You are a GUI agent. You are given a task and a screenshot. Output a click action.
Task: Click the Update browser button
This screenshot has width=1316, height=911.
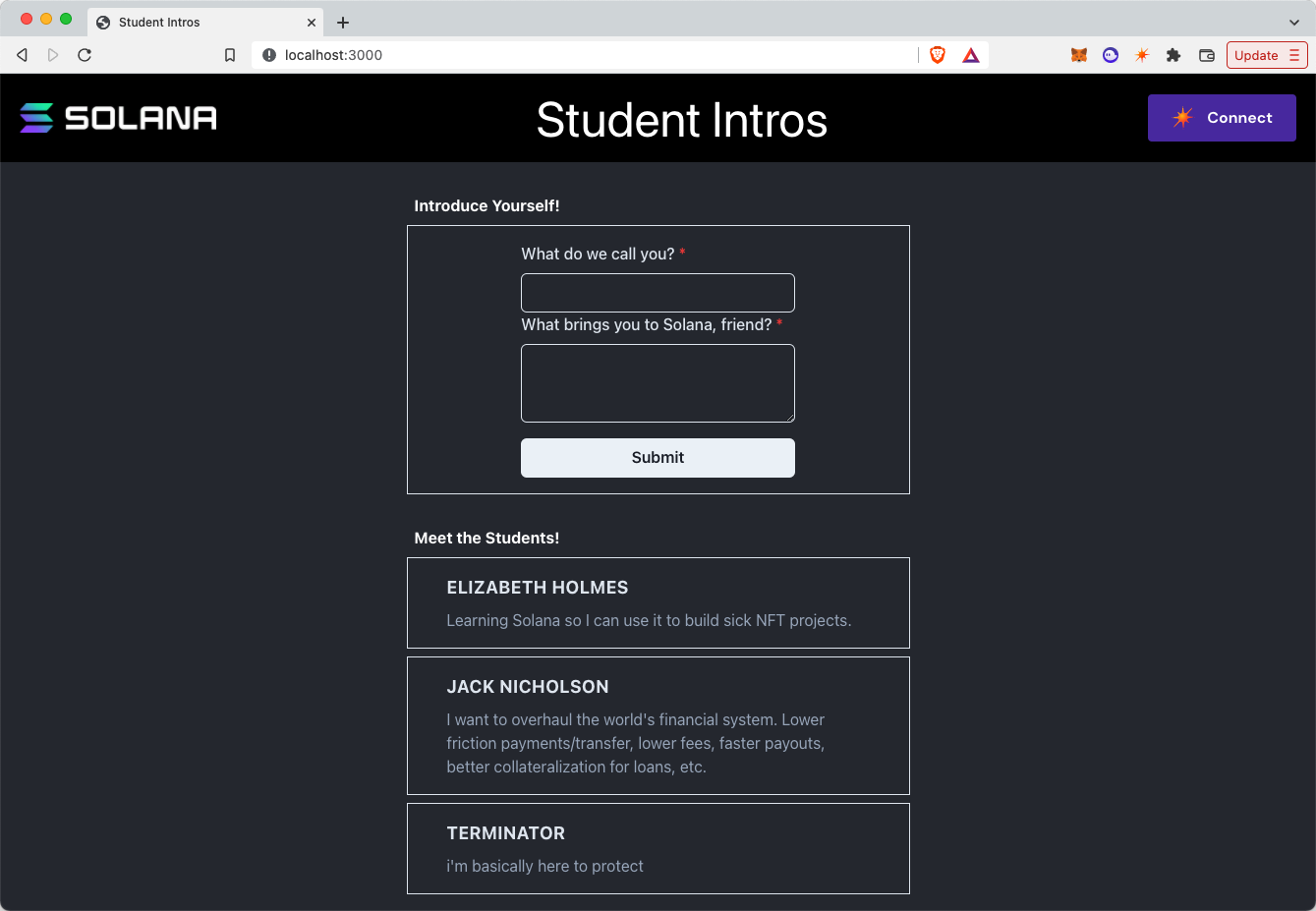click(1257, 55)
